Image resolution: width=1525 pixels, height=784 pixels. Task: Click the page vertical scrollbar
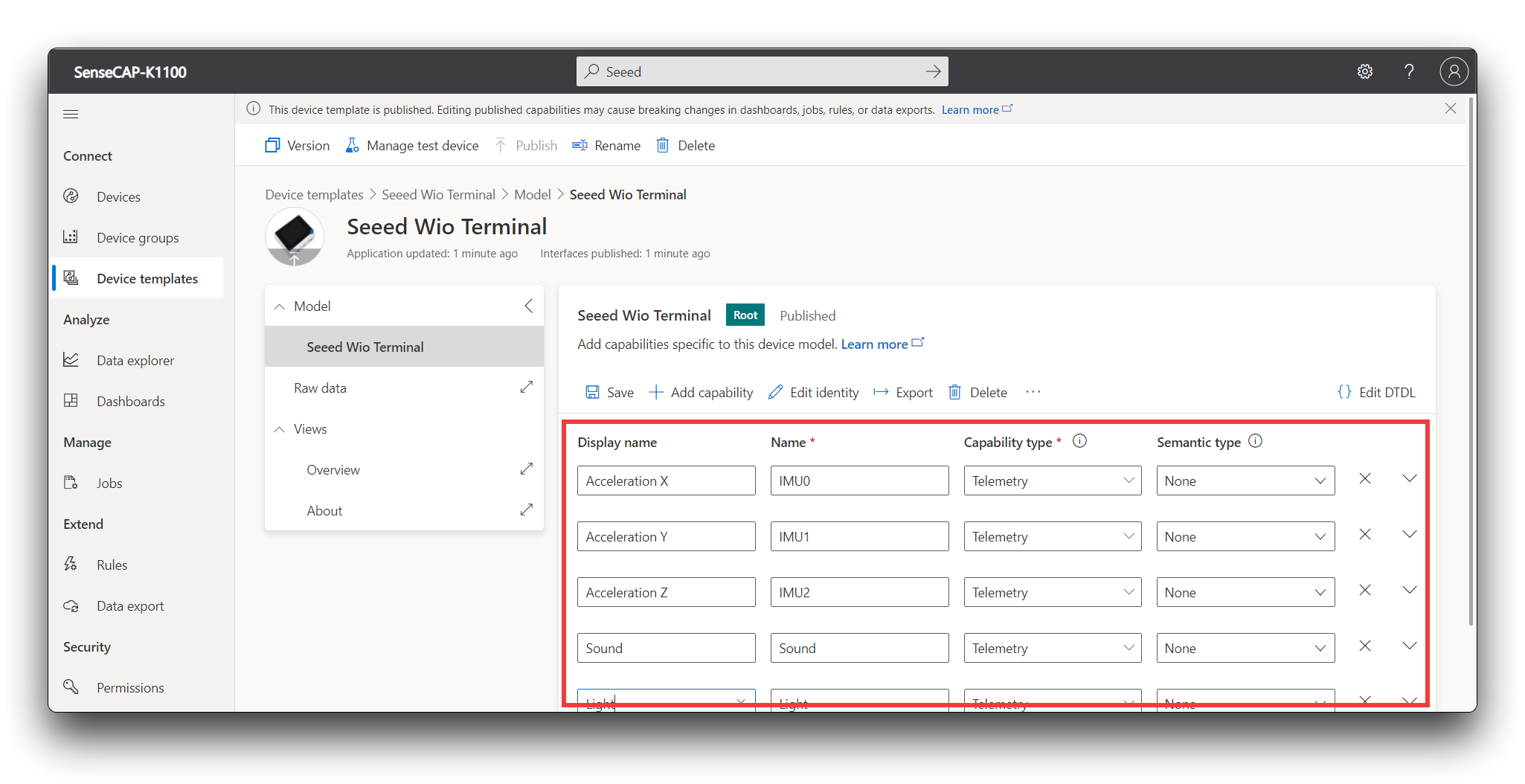pos(1471,360)
